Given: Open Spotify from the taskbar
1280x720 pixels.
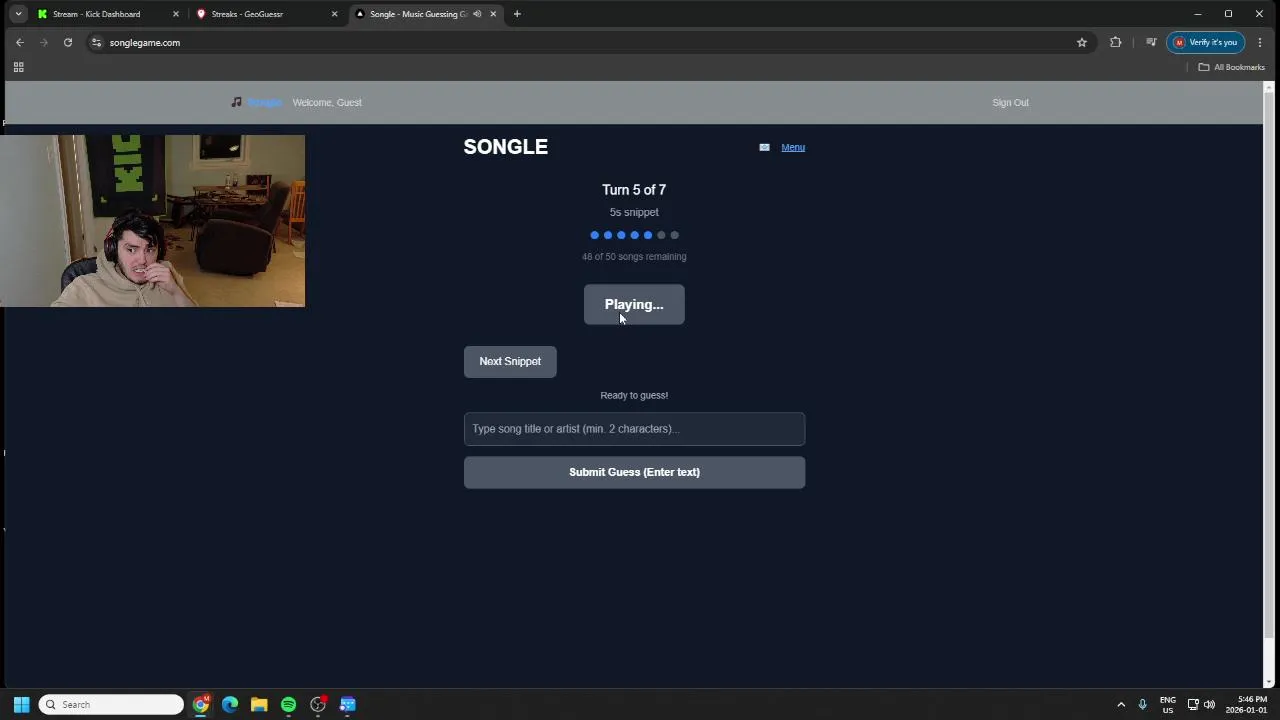Looking at the screenshot, I should [288, 704].
